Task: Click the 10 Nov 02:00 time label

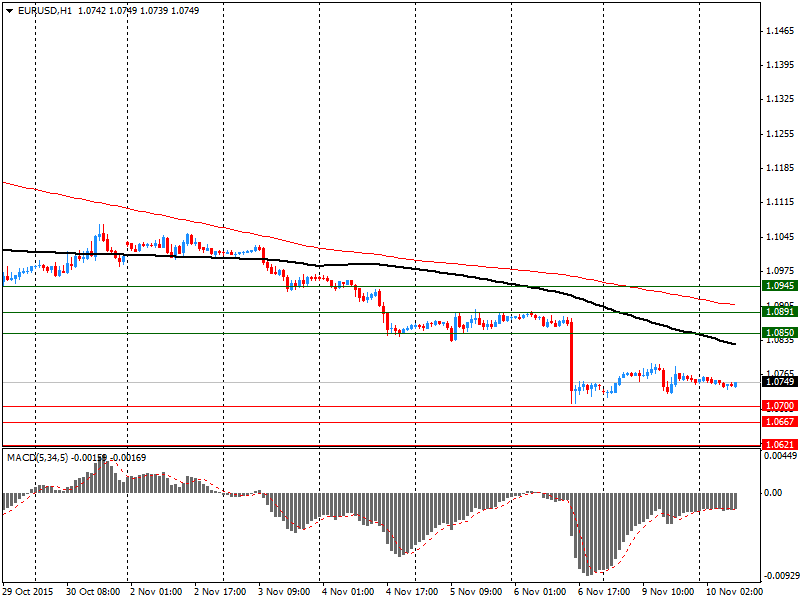Action: pos(734,592)
